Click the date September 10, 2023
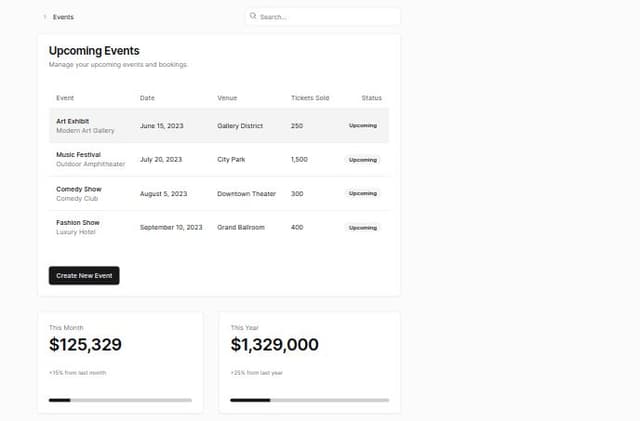The height and width of the screenshot is (421, 640). click(x=171, y=227)
